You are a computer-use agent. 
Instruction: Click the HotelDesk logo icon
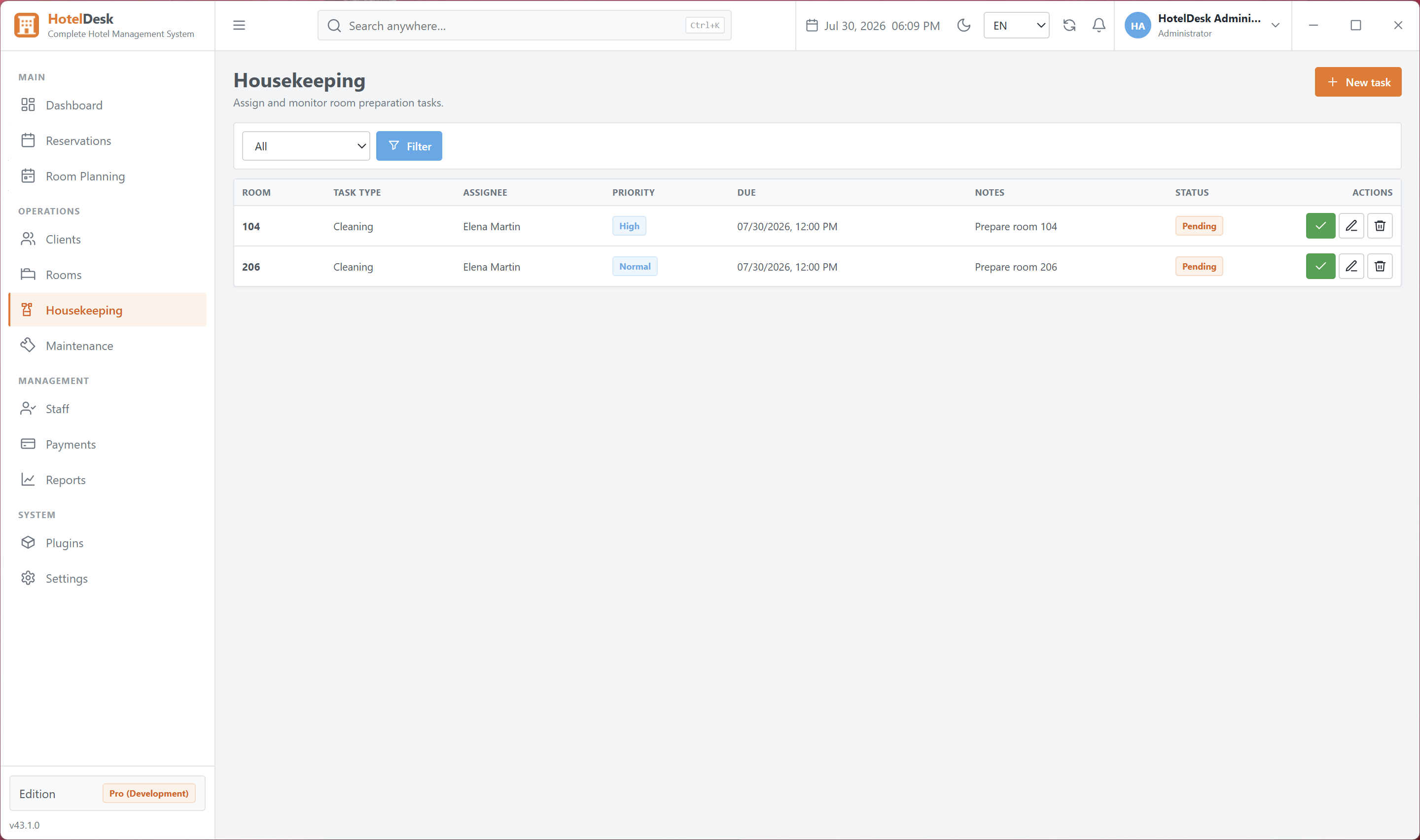[27, 26]
